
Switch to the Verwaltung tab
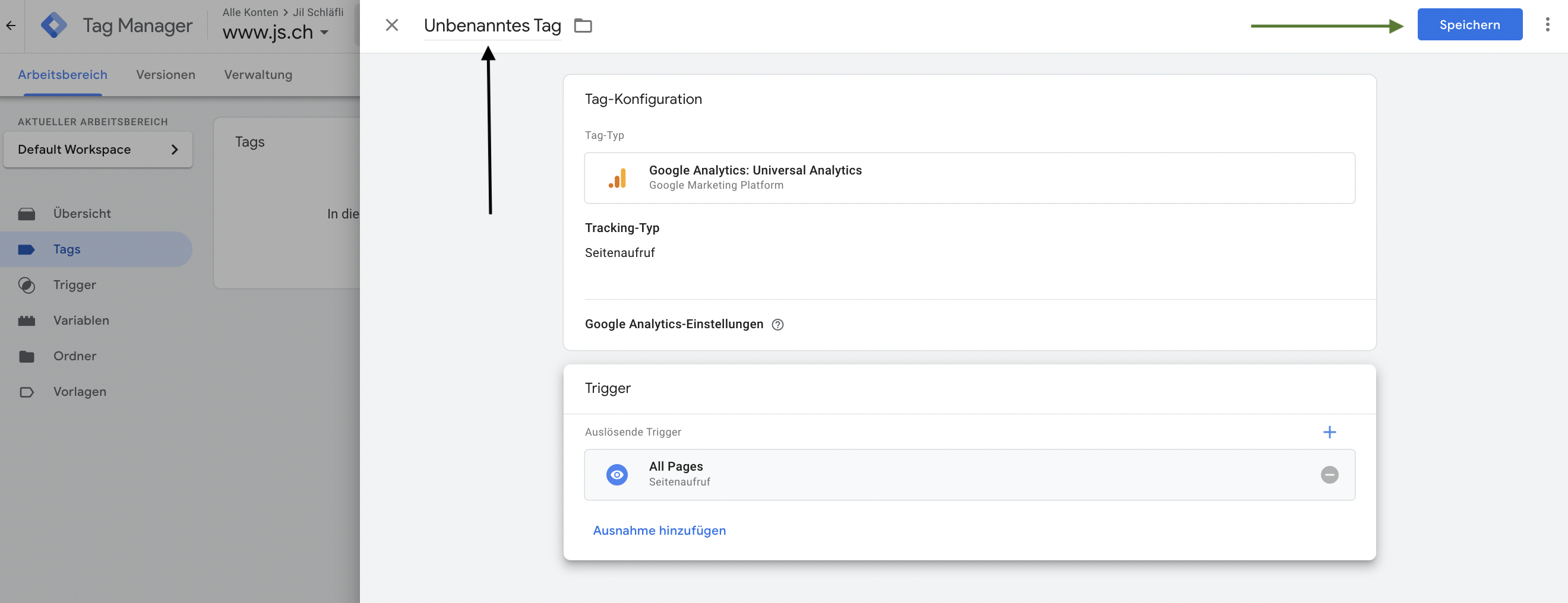(258, 75)
